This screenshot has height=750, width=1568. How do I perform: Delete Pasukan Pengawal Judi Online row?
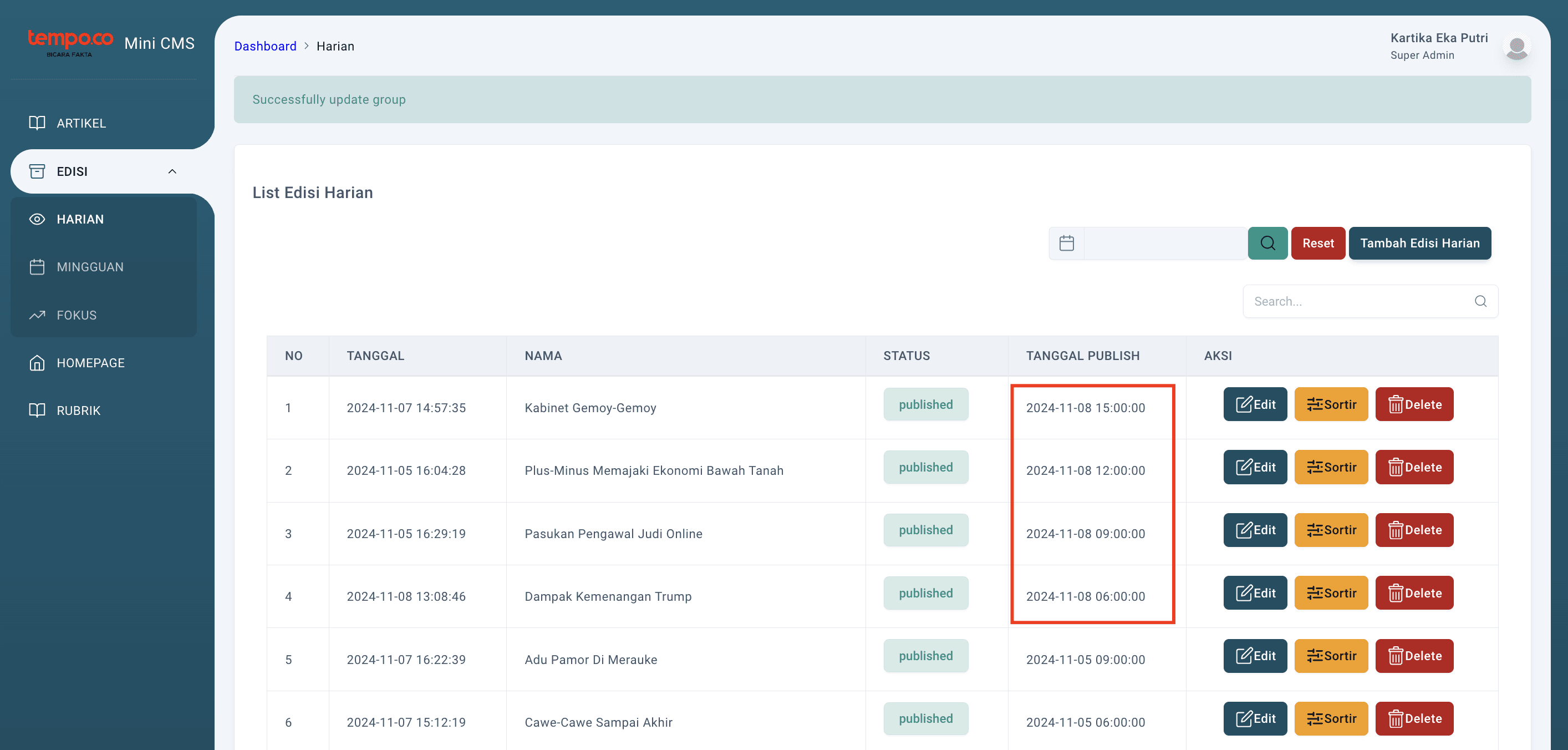point(1414,530)
